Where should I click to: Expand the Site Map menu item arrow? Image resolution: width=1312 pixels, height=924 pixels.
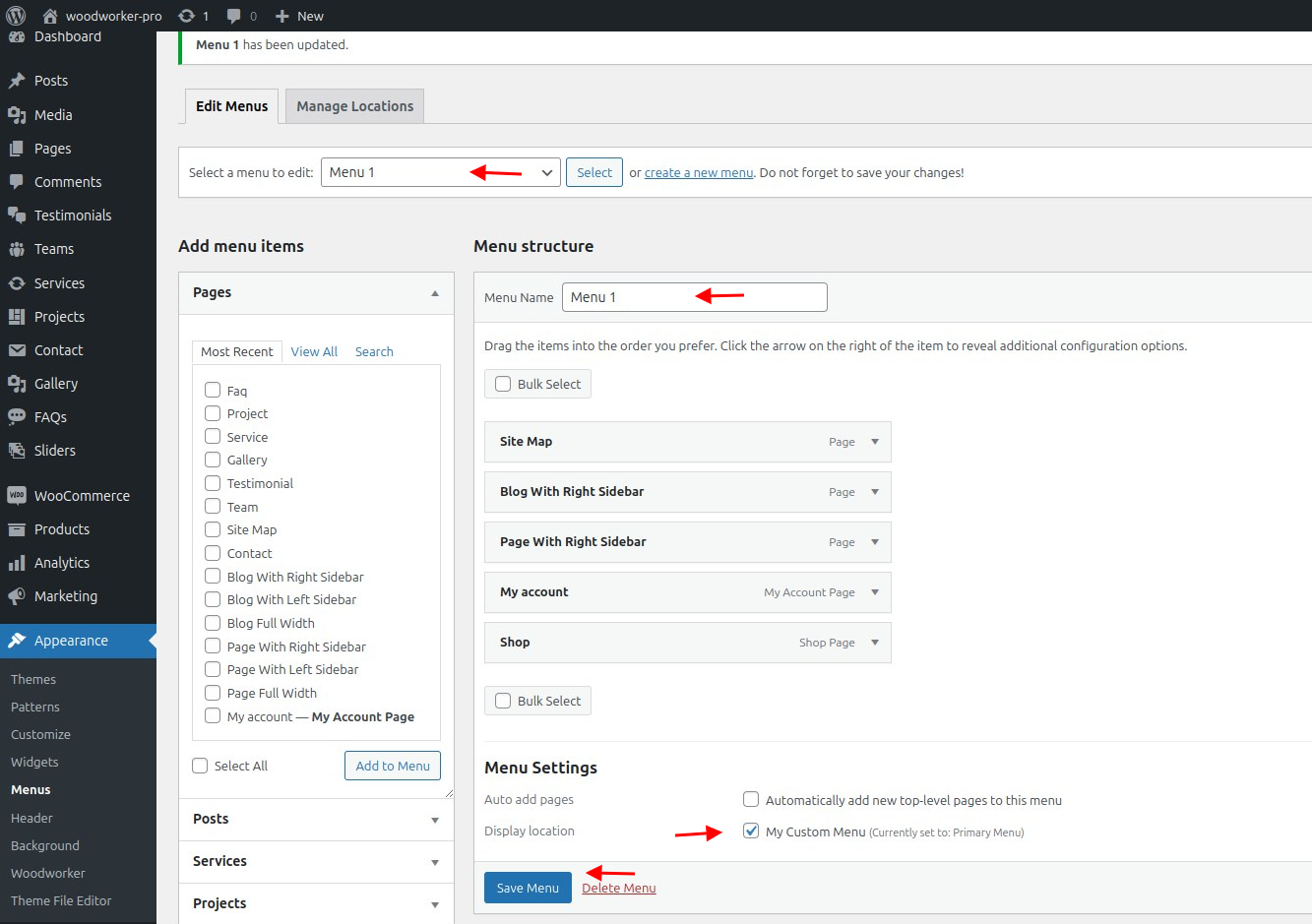point(874,442)
